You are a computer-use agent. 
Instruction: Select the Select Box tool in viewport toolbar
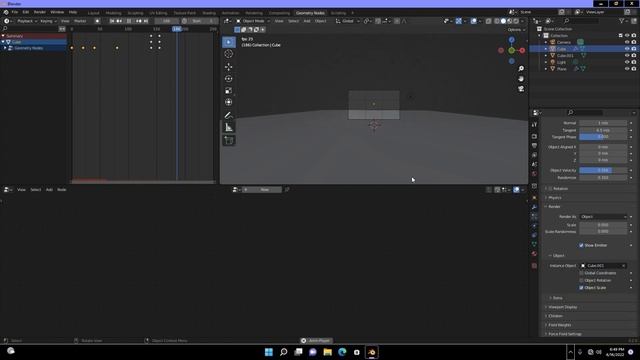tap(229, 42)
